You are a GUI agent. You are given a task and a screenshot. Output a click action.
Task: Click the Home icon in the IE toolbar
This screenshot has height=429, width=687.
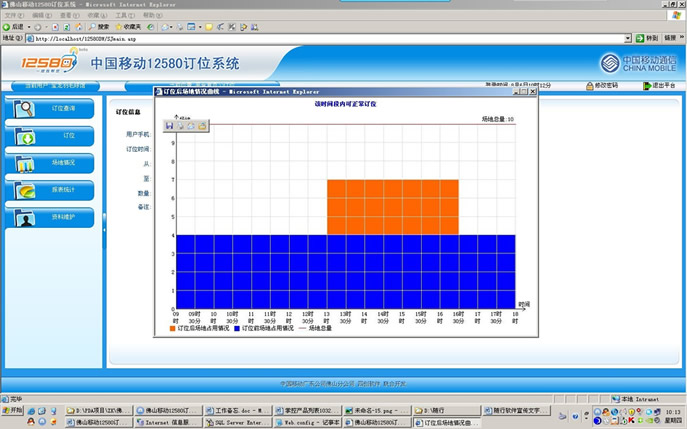click(78, 27)
